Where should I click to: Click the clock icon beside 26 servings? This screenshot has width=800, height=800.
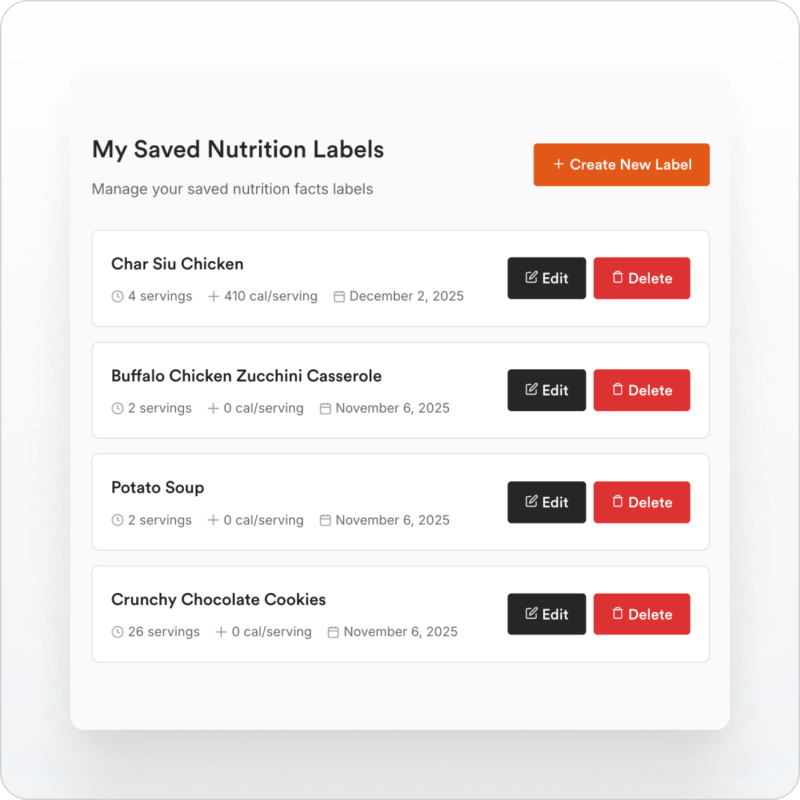click(x=117, y=632)
